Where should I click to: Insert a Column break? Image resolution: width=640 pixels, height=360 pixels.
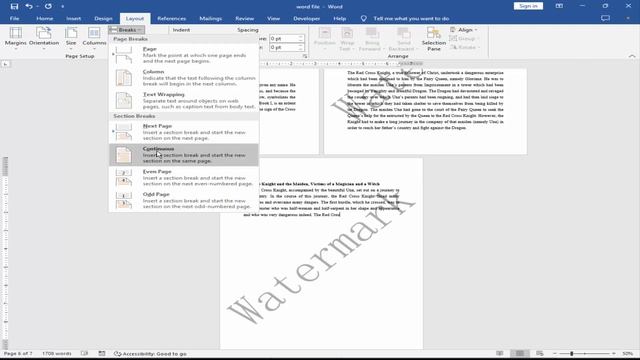[x=184, y=78]
